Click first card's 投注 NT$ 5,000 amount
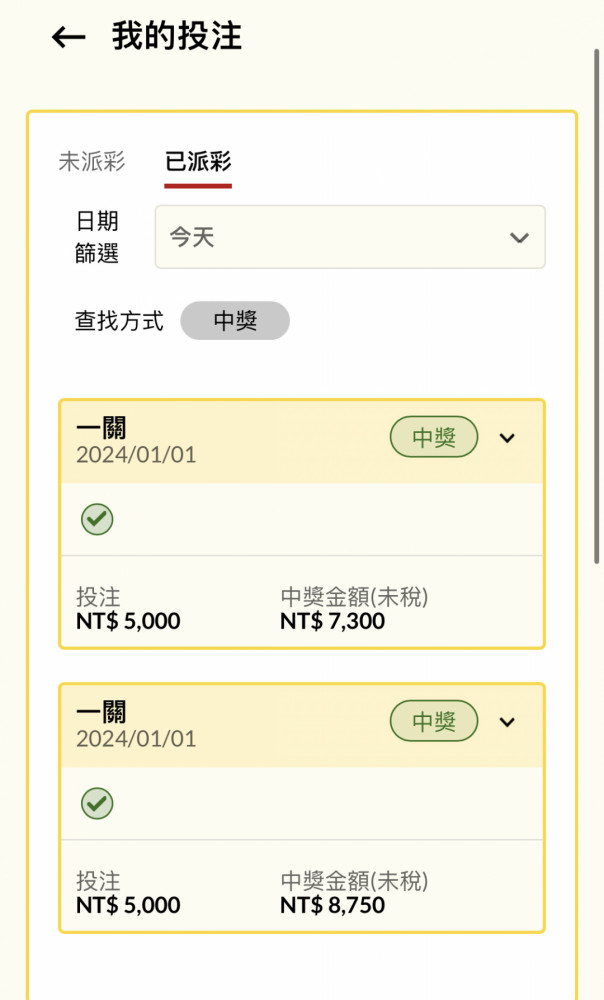Screen dimensions: 604x1000 pos(128,621)
